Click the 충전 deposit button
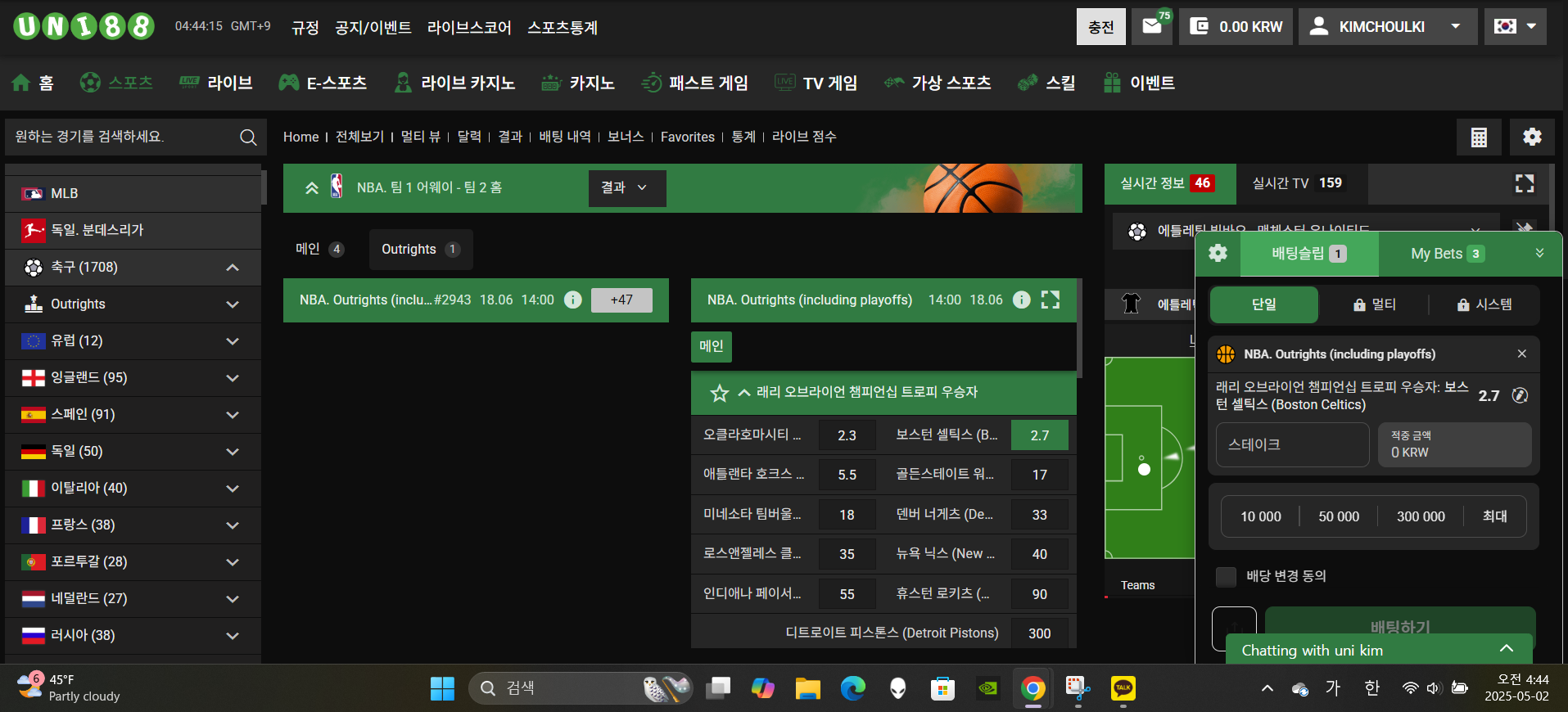The height and width of the screenshot is (712, 1568). click(1101, 27)
